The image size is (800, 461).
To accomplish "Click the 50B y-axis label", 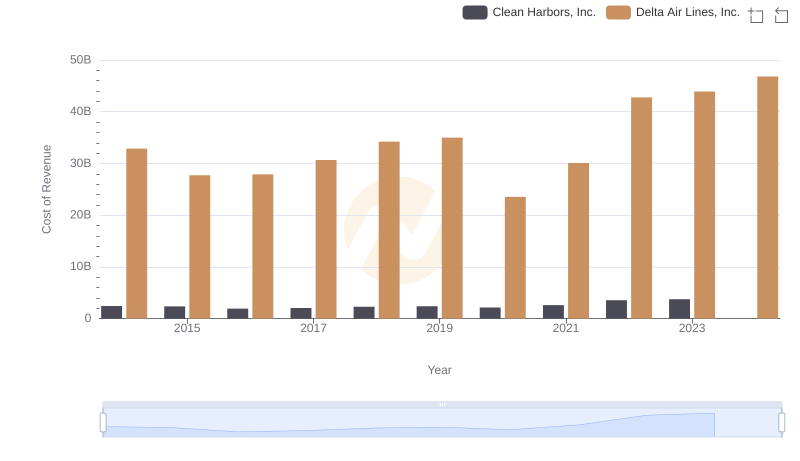I will click(x=81, y=60).
